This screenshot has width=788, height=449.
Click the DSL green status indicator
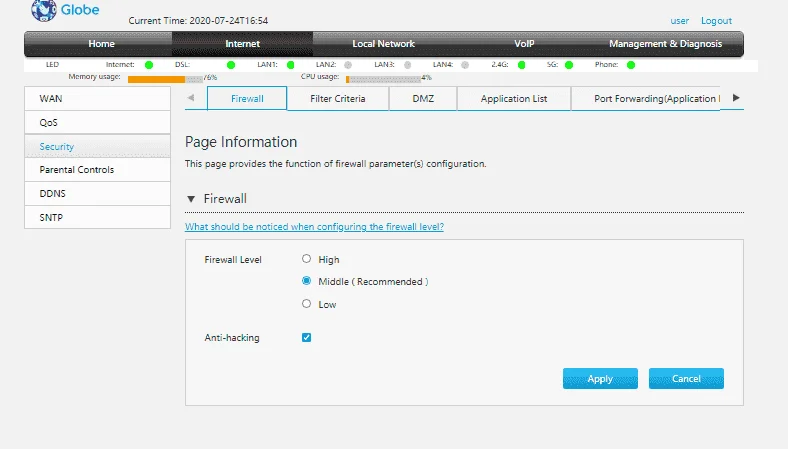(231, 65)
